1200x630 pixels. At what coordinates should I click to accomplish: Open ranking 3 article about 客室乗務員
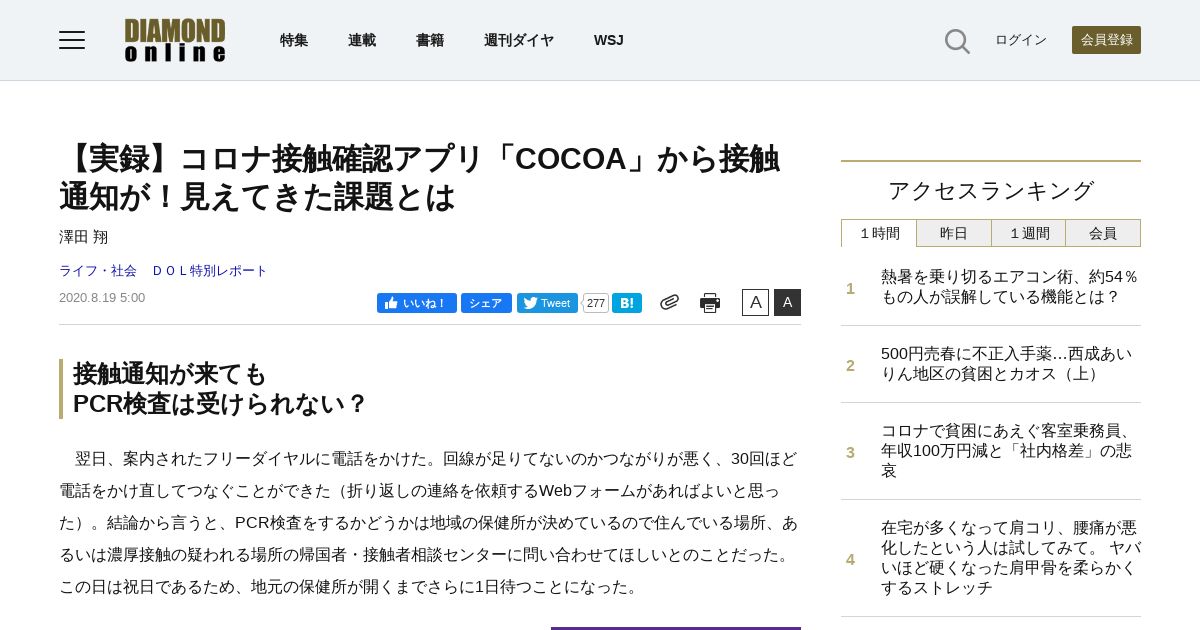[x=1007, y=451]
